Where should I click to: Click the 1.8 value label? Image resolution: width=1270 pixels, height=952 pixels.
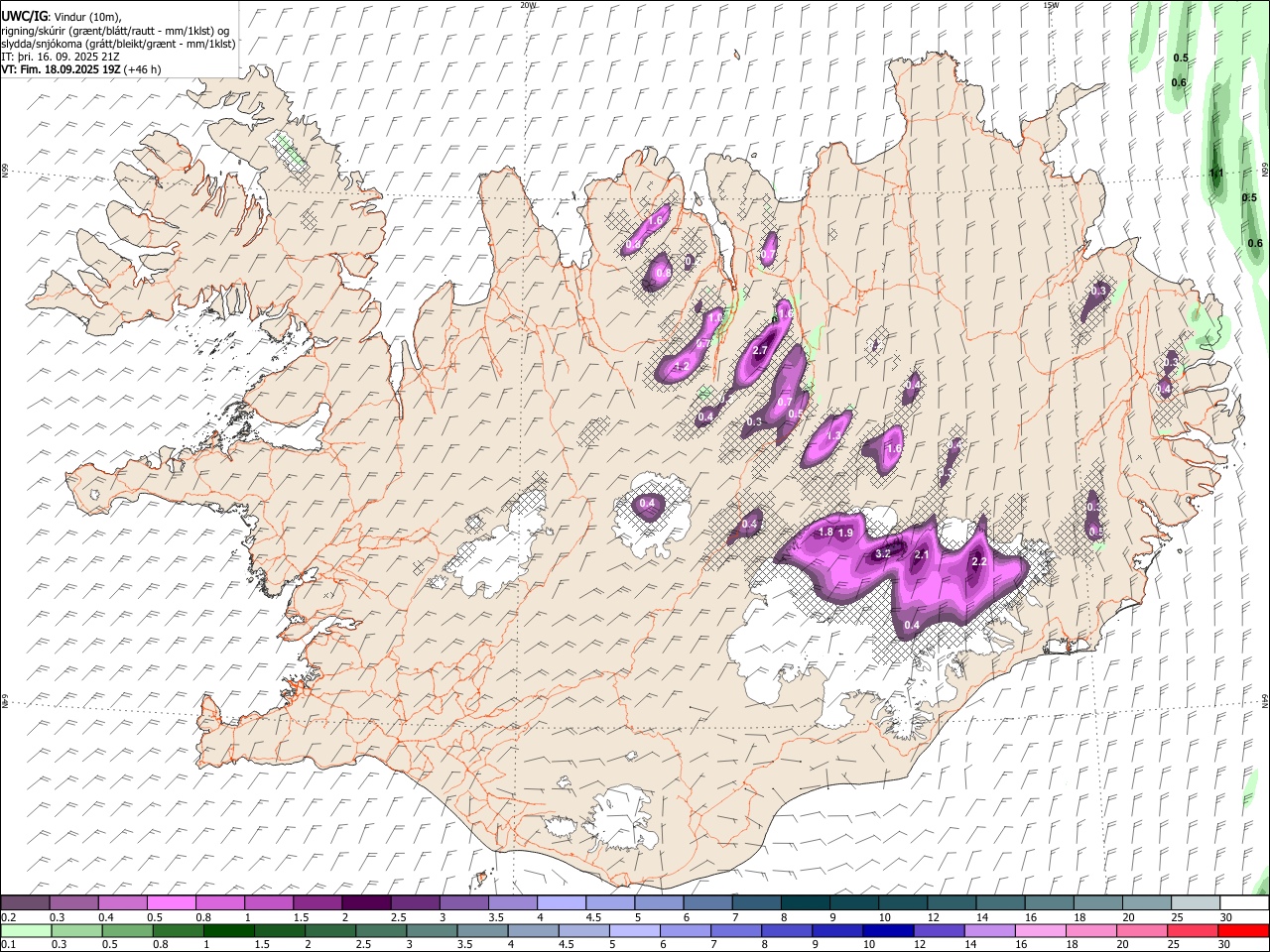click(825, 532)
